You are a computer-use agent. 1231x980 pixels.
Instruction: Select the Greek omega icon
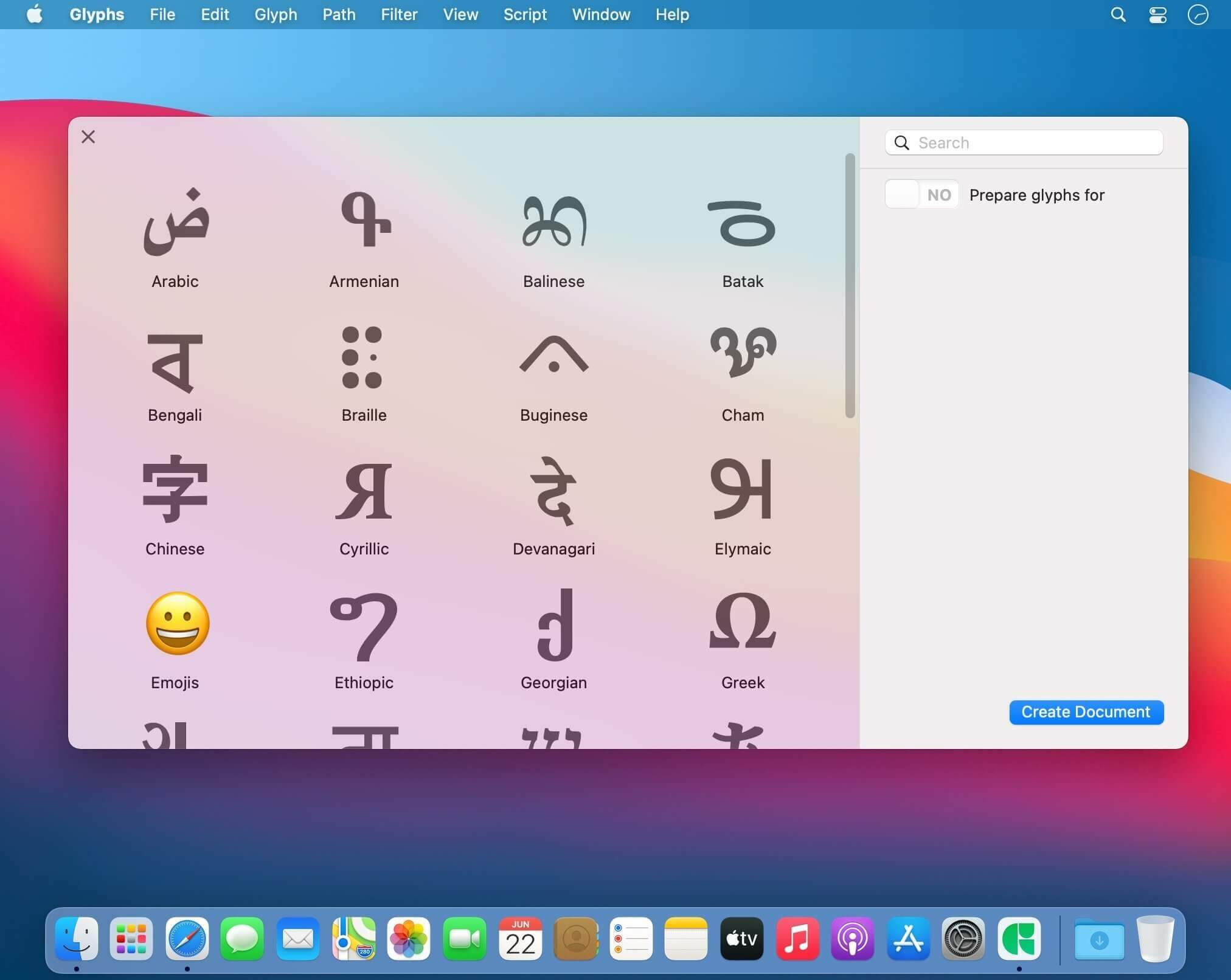point(743,621)
